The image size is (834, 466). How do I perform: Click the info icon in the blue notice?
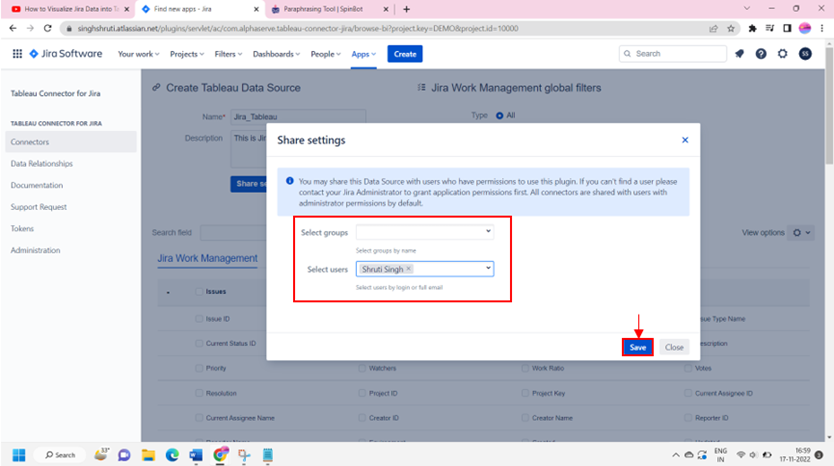290,181
